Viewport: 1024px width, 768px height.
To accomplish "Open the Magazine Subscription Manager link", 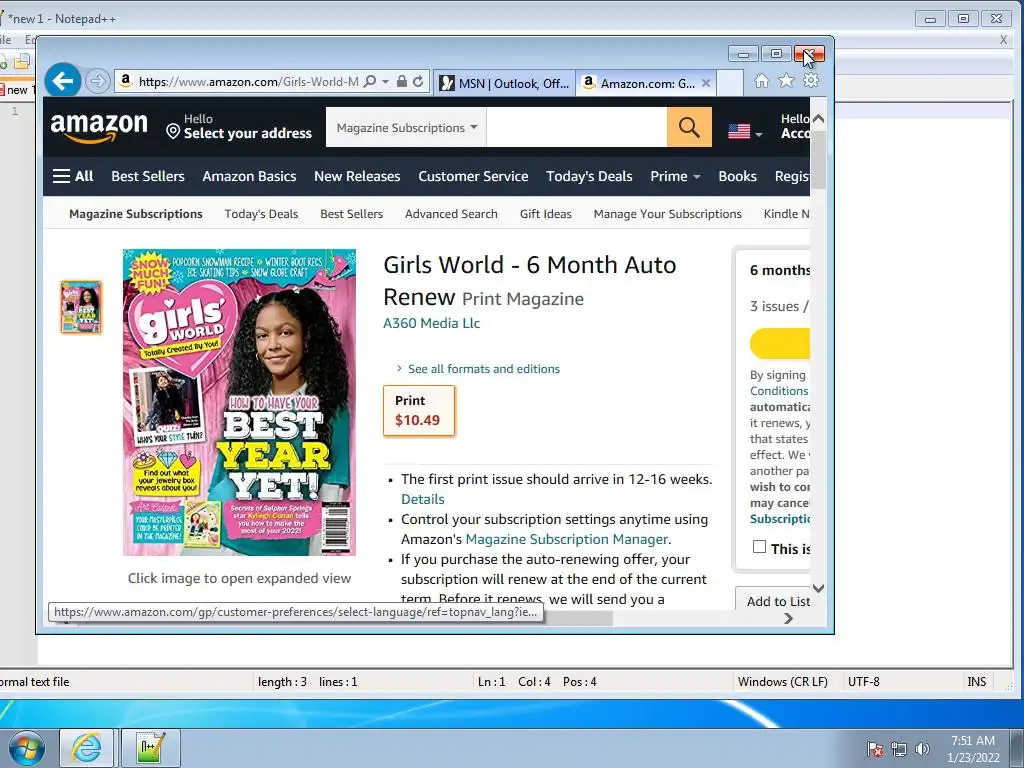I will [x=566, y=539].
